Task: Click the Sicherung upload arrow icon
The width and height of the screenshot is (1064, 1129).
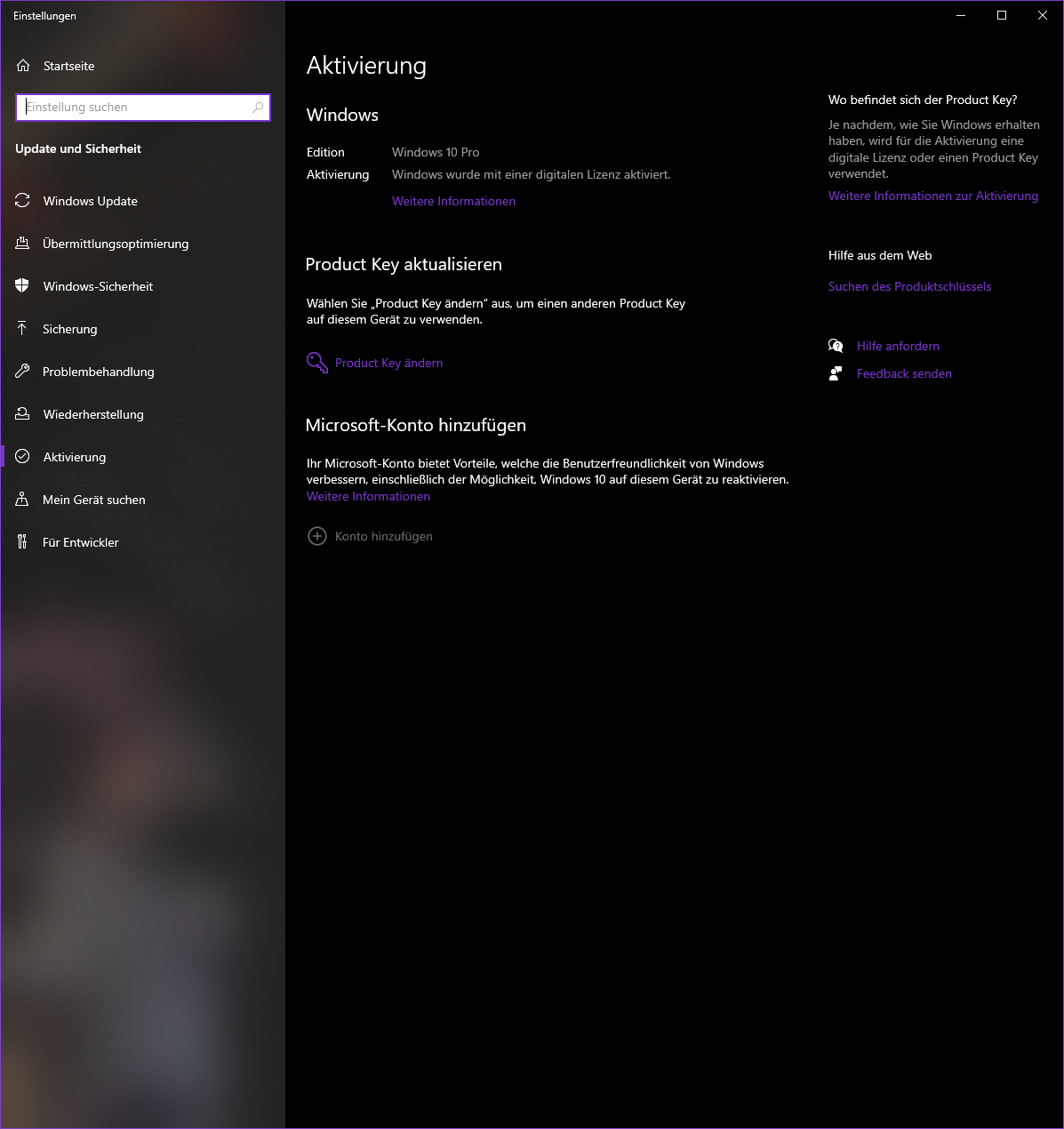Action: coord(22,329)
